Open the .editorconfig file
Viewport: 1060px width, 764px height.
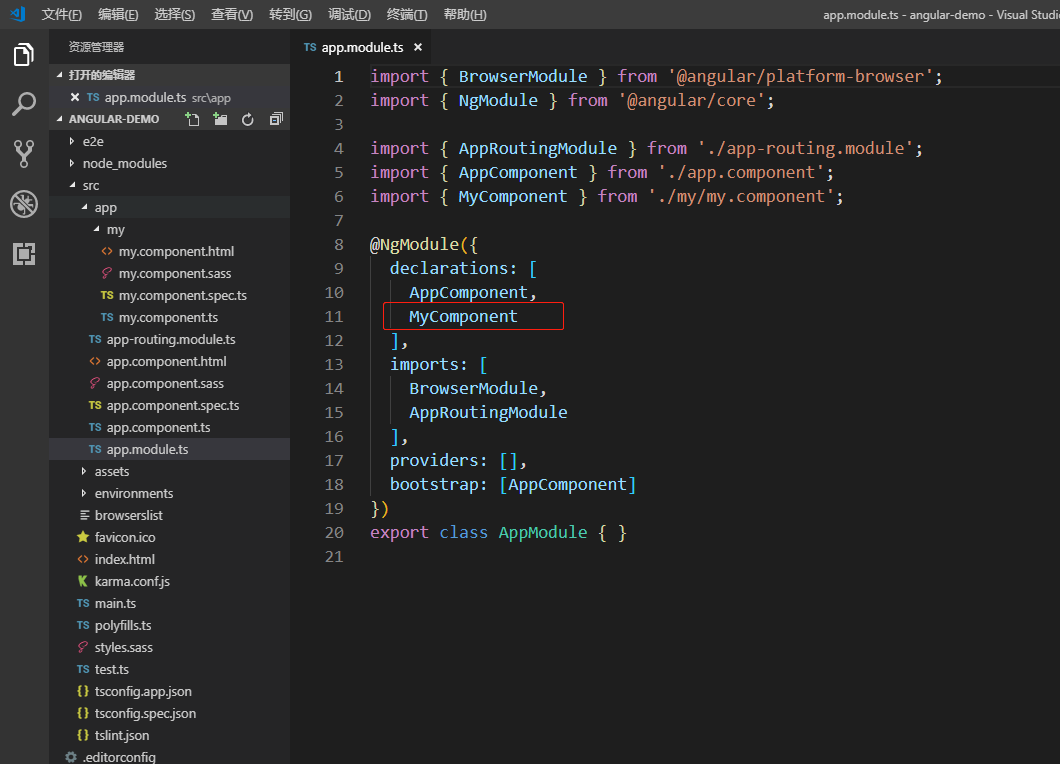[x=170, y=756]
